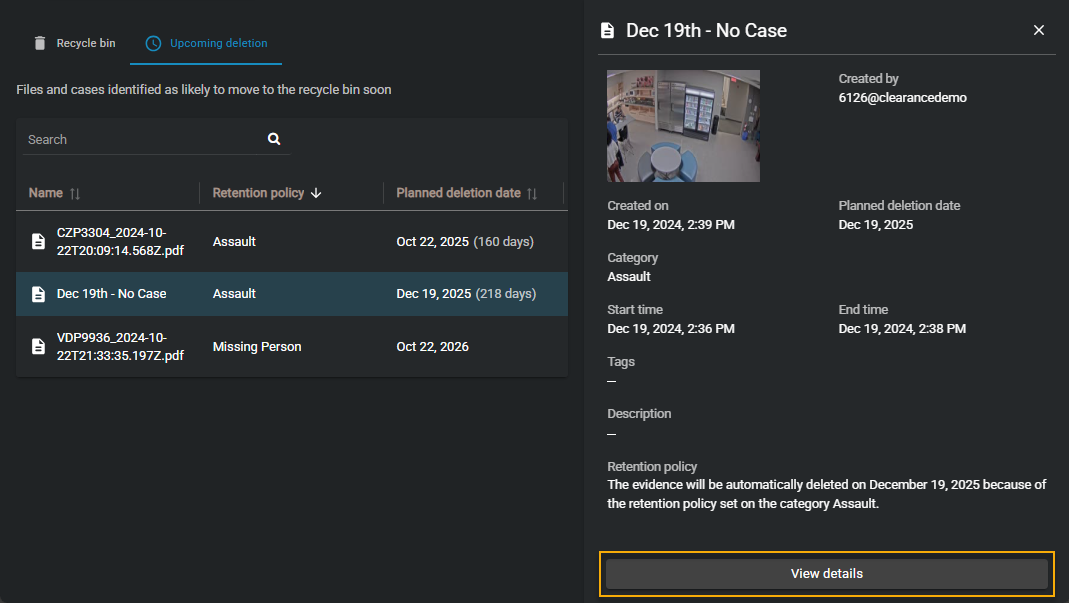The image size is (1069, 603).
Task: Click the Dec 19, 2025 (218 days) date
Action: pos(466,294)
